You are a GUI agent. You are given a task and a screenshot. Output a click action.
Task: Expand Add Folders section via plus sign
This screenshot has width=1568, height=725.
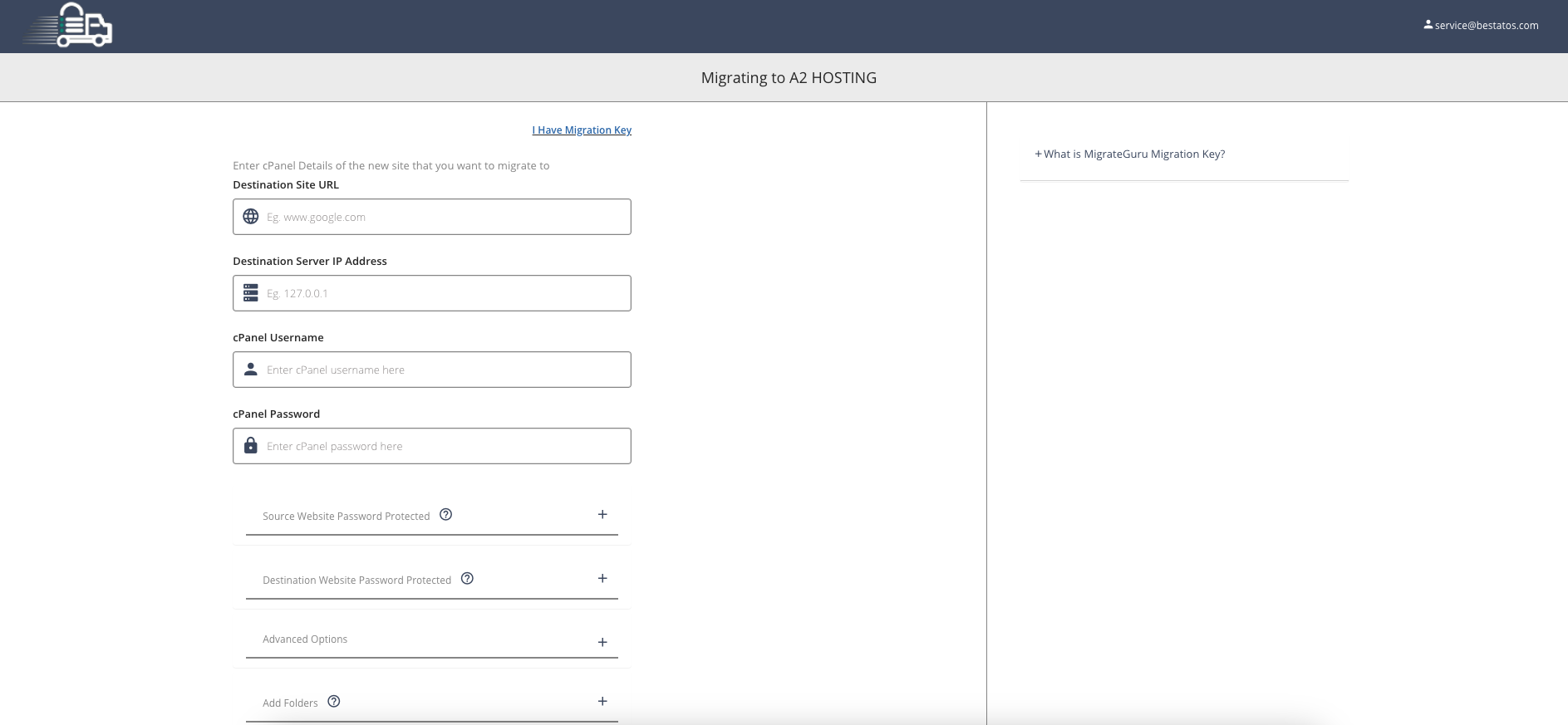click(x=602, y=702)
